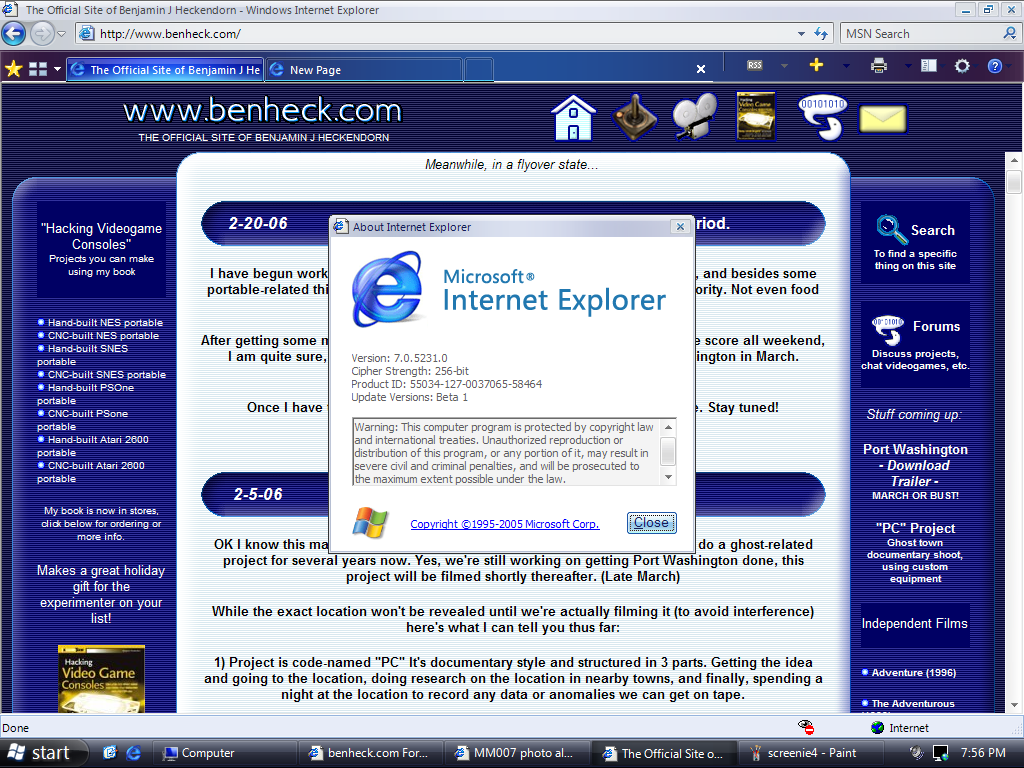
Task: Open the recent pages dropdown beside Forward
Action: [61, 34]
